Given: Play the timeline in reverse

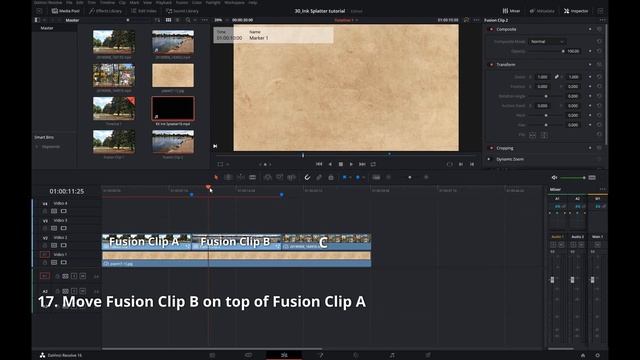Looking at the screenshot, I should 330,164.
